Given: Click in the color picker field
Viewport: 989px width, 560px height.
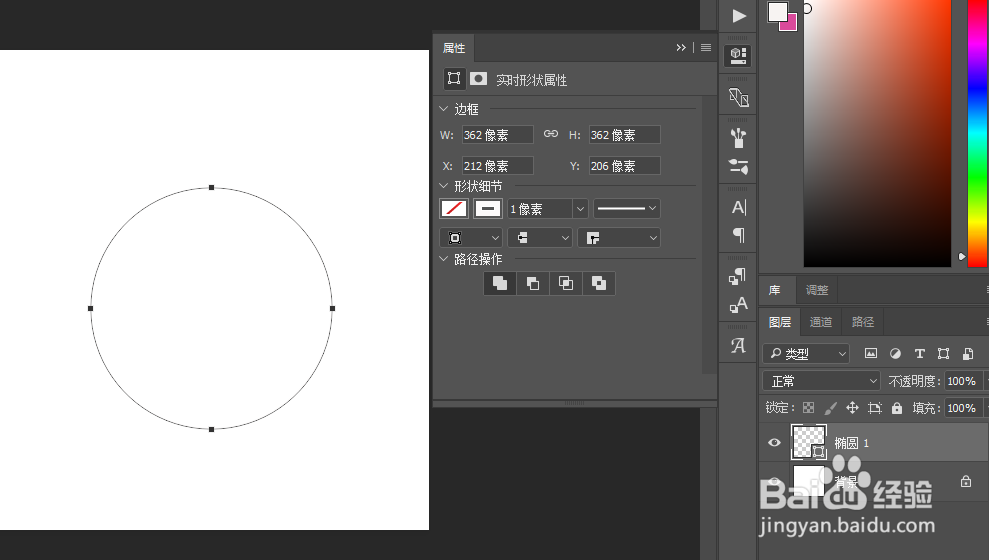Looking at the screenshot, I should (877, 133).
